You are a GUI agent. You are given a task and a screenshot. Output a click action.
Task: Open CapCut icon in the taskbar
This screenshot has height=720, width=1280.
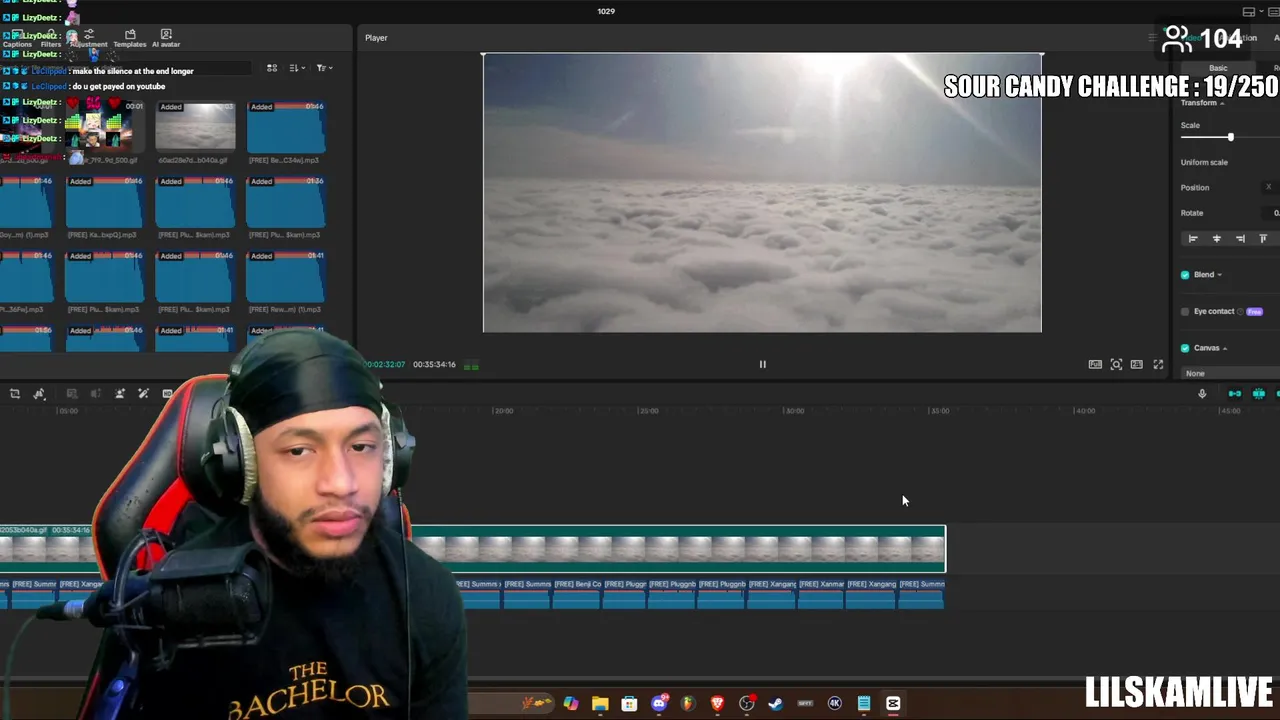coord(893,704)
